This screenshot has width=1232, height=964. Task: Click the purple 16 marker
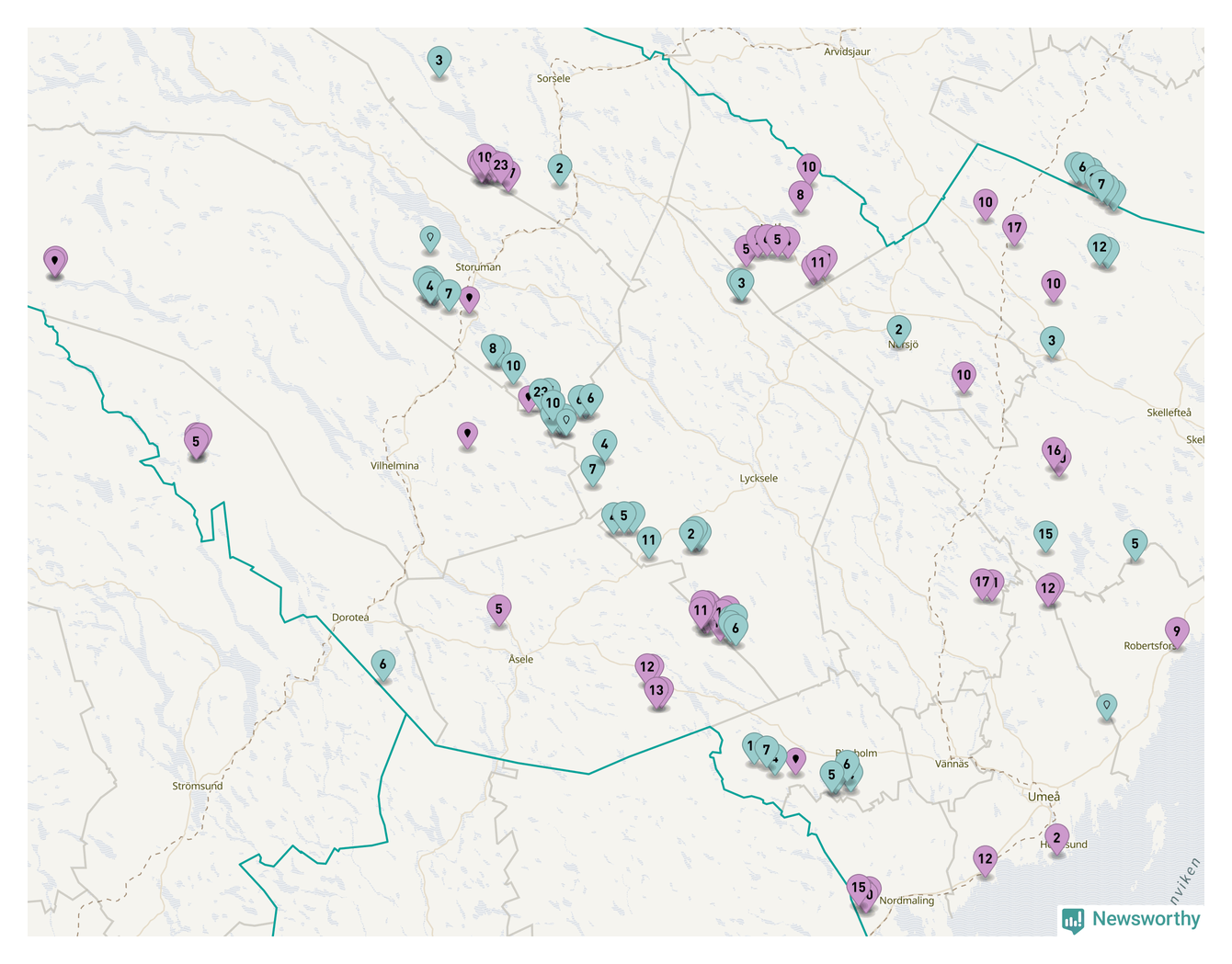point(1054,452)
